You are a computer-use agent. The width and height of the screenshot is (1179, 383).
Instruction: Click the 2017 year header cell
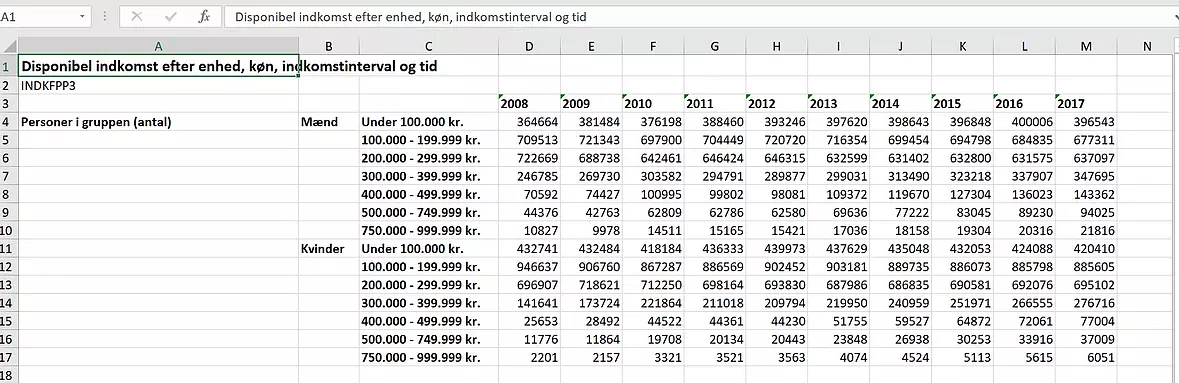[x=1086, y=104]
